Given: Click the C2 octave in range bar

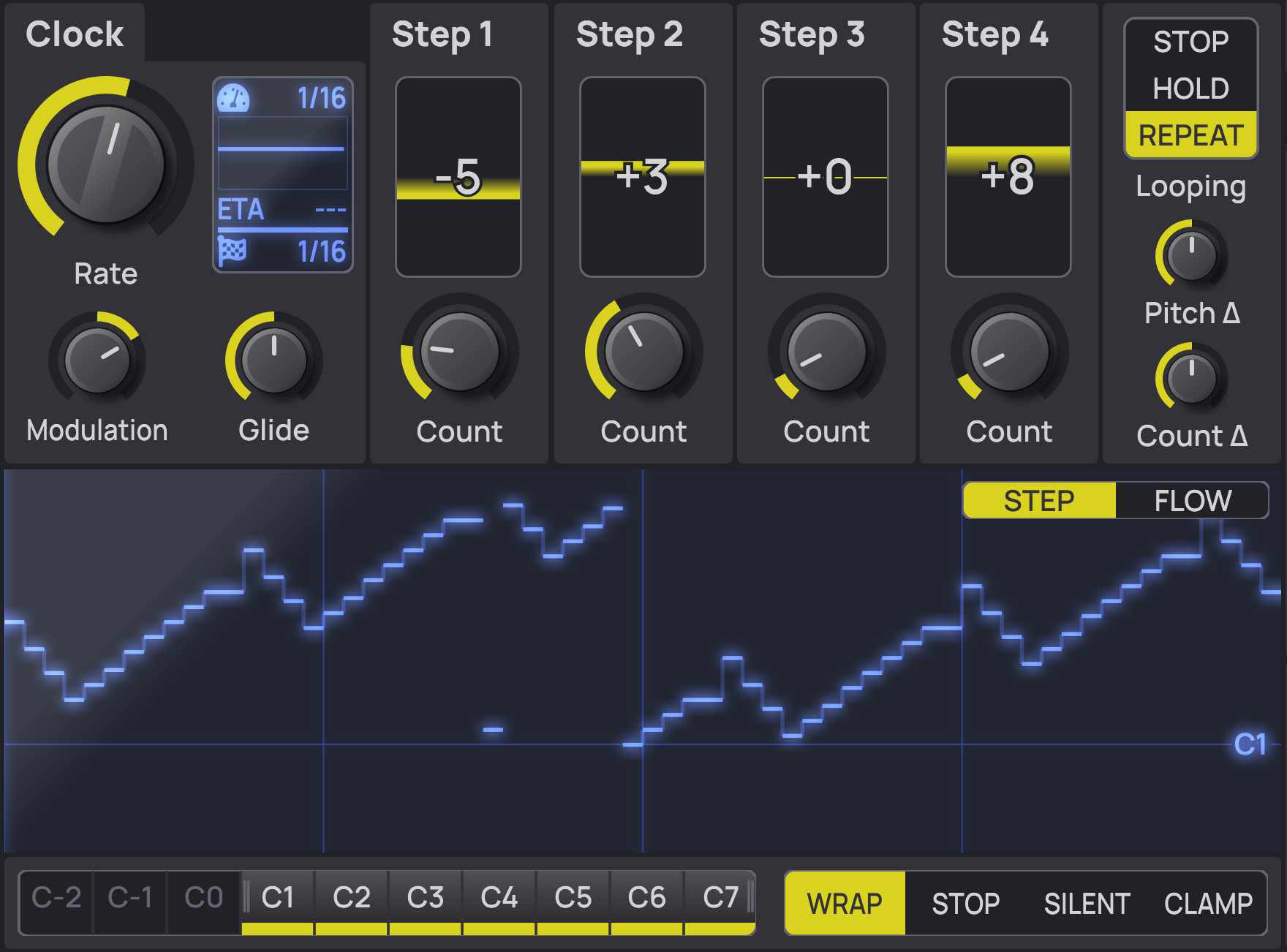Looking at the screenshot, I should pyautogui.click(x=352, y=902).
